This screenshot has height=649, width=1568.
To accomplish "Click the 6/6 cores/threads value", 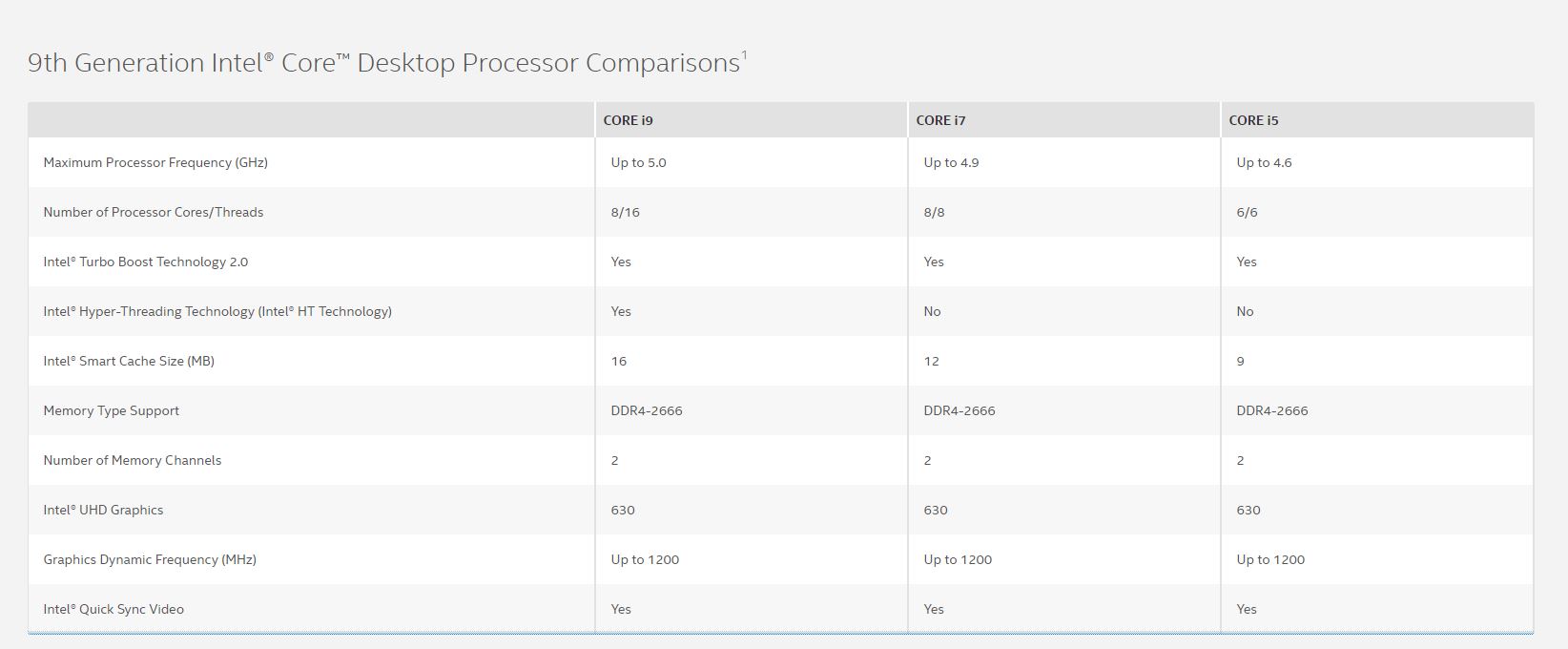I will [x=1247, y=212].
